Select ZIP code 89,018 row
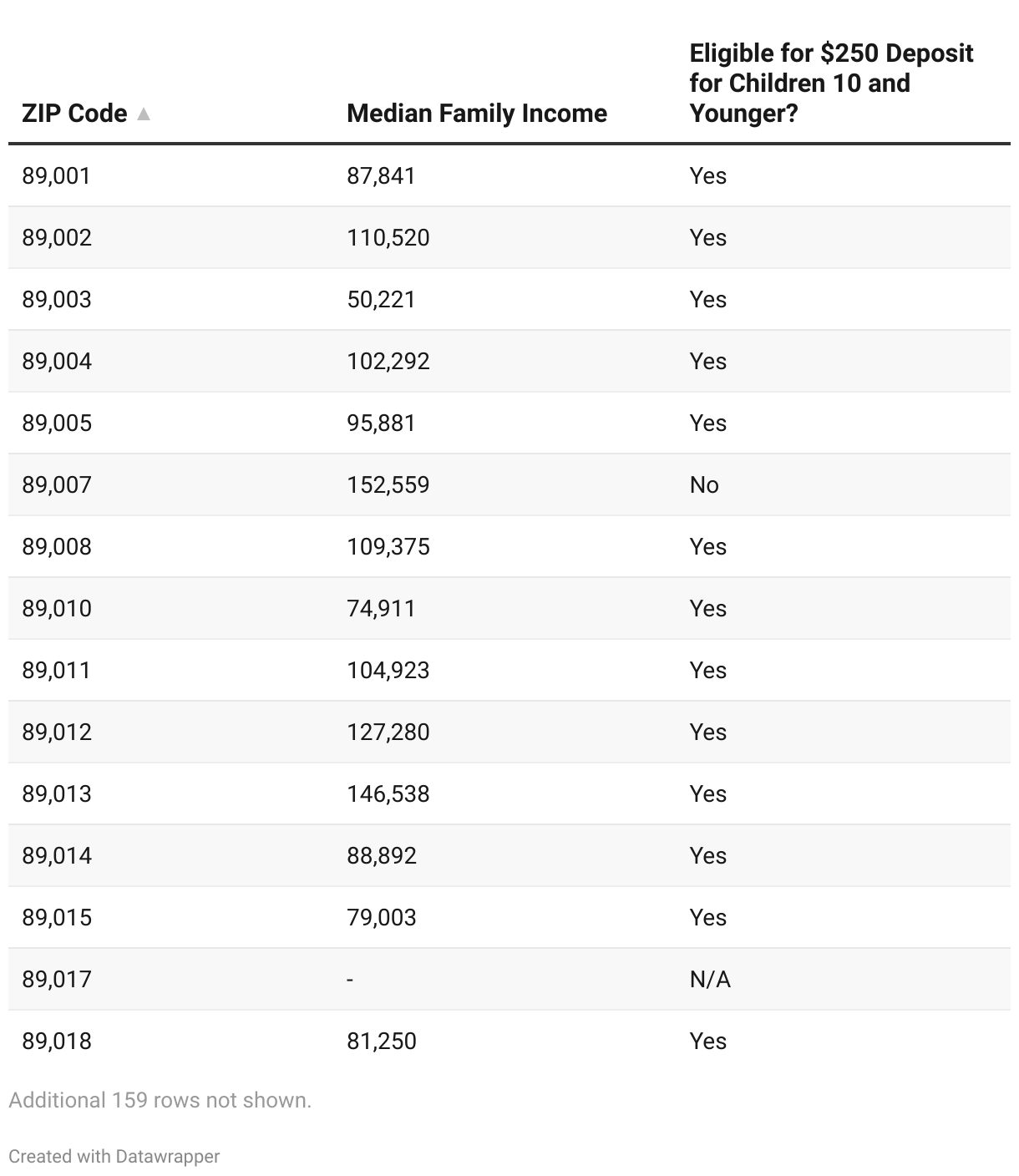The width and height of the screenshot is (1019, 1176). [57, 1042]
